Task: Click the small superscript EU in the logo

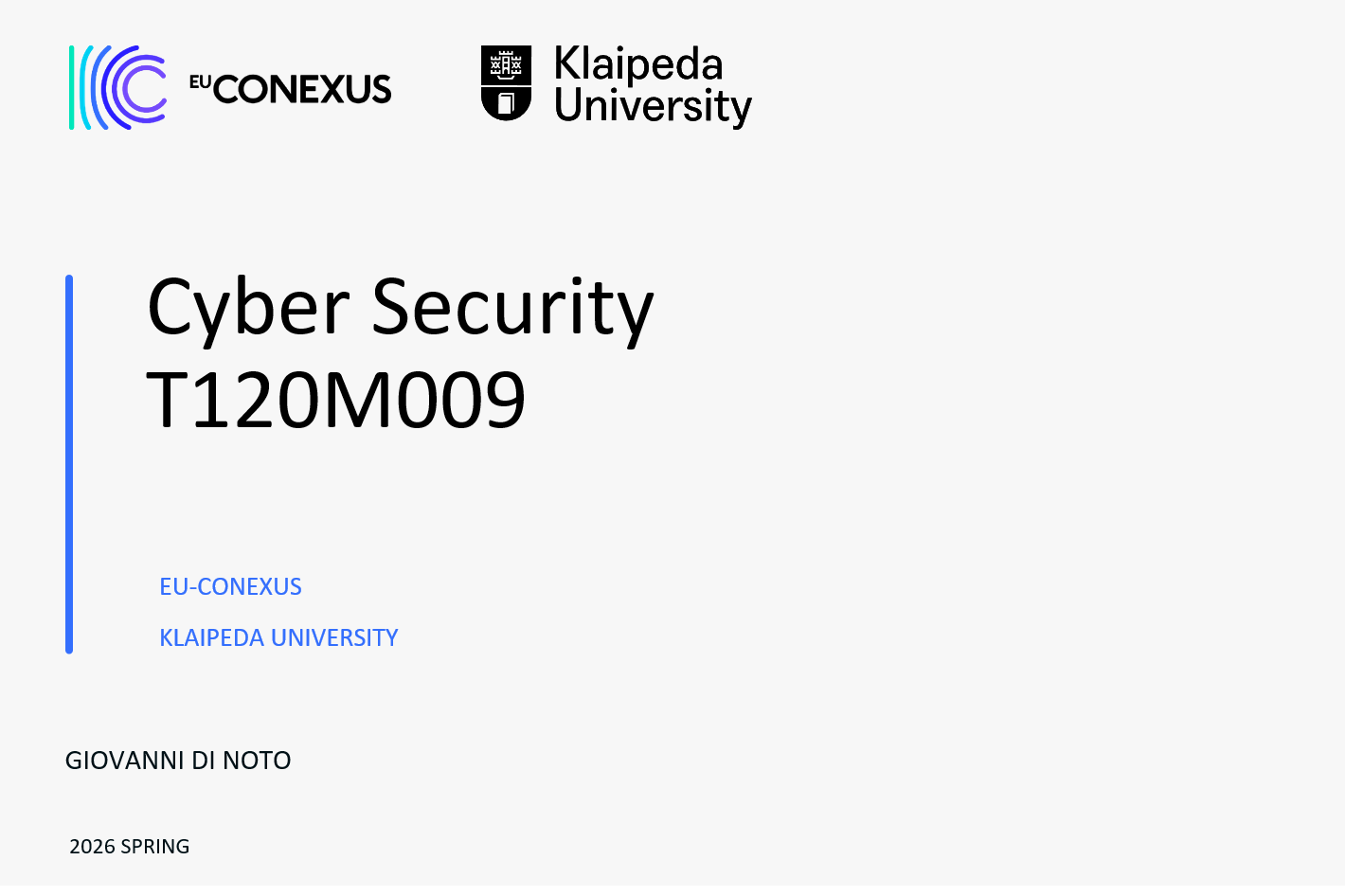Action: point(200,81)
